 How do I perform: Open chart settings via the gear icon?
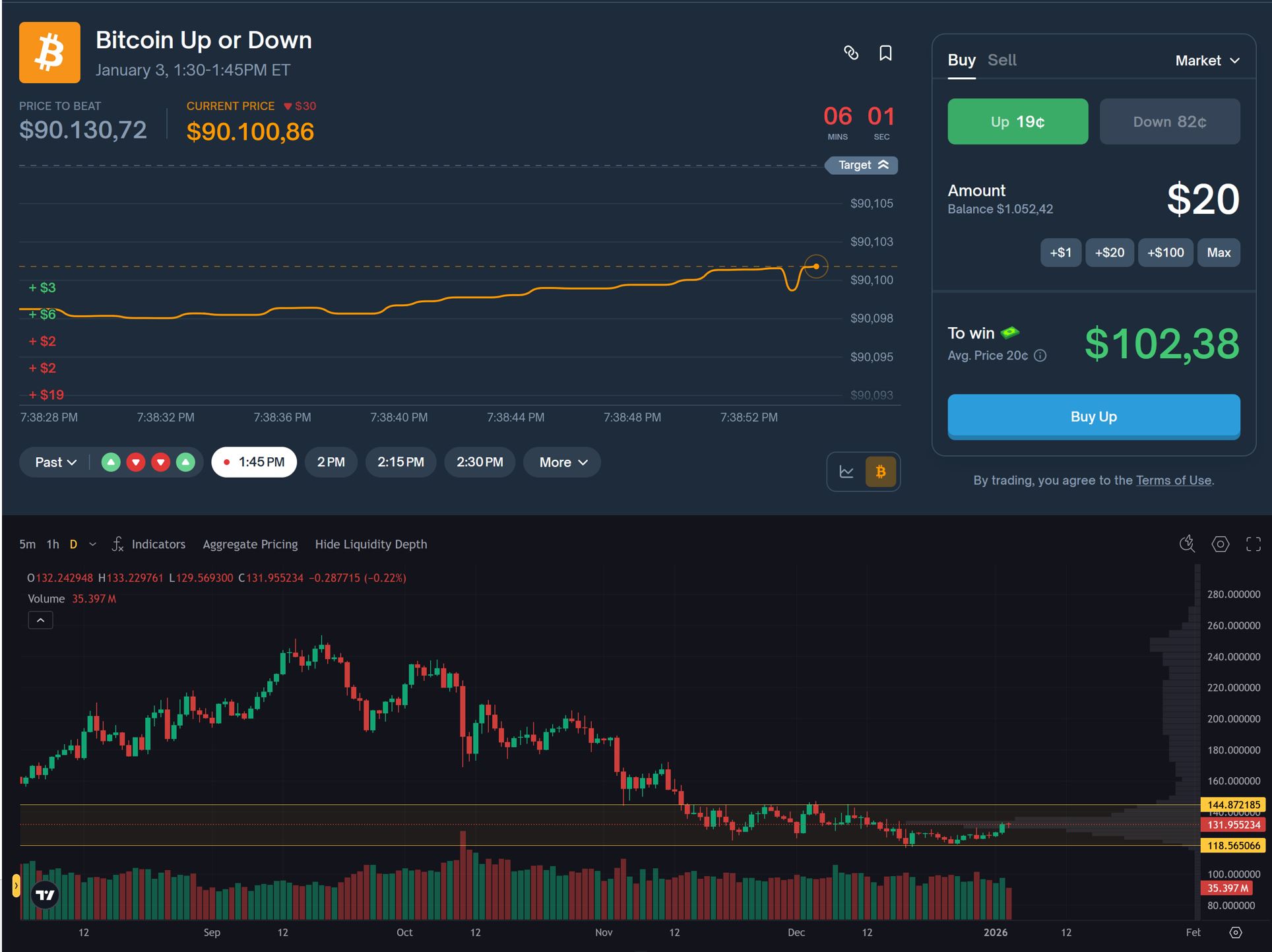(x=1220, y=544)
